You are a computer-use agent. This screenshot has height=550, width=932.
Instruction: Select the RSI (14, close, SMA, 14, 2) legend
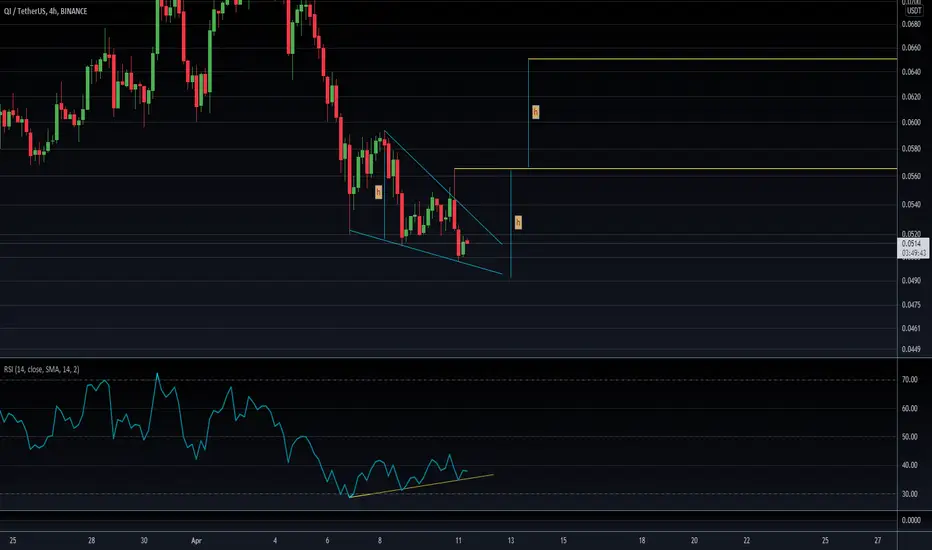click(42, 369)
